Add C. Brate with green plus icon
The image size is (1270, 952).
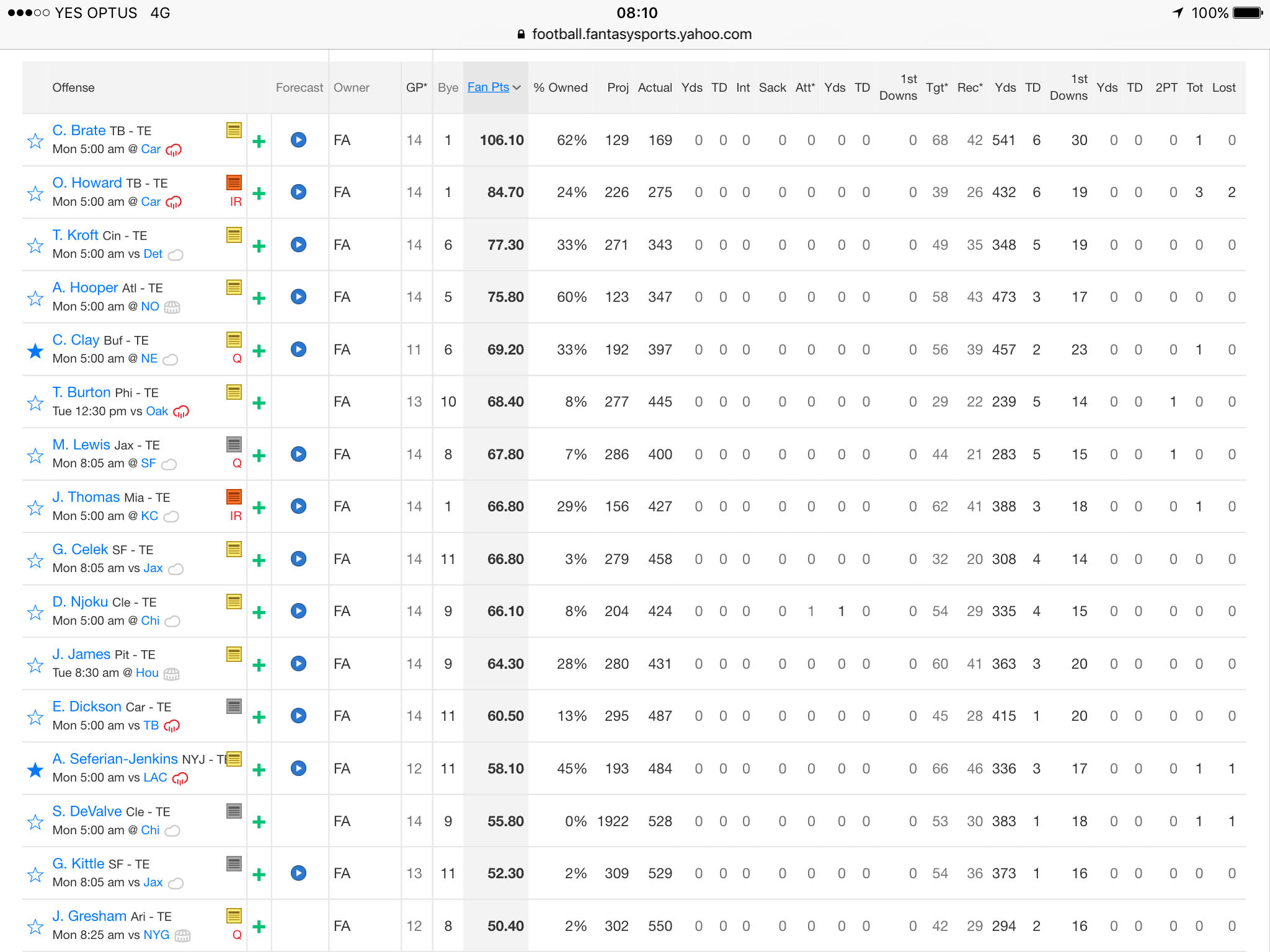tap(259, 141)
